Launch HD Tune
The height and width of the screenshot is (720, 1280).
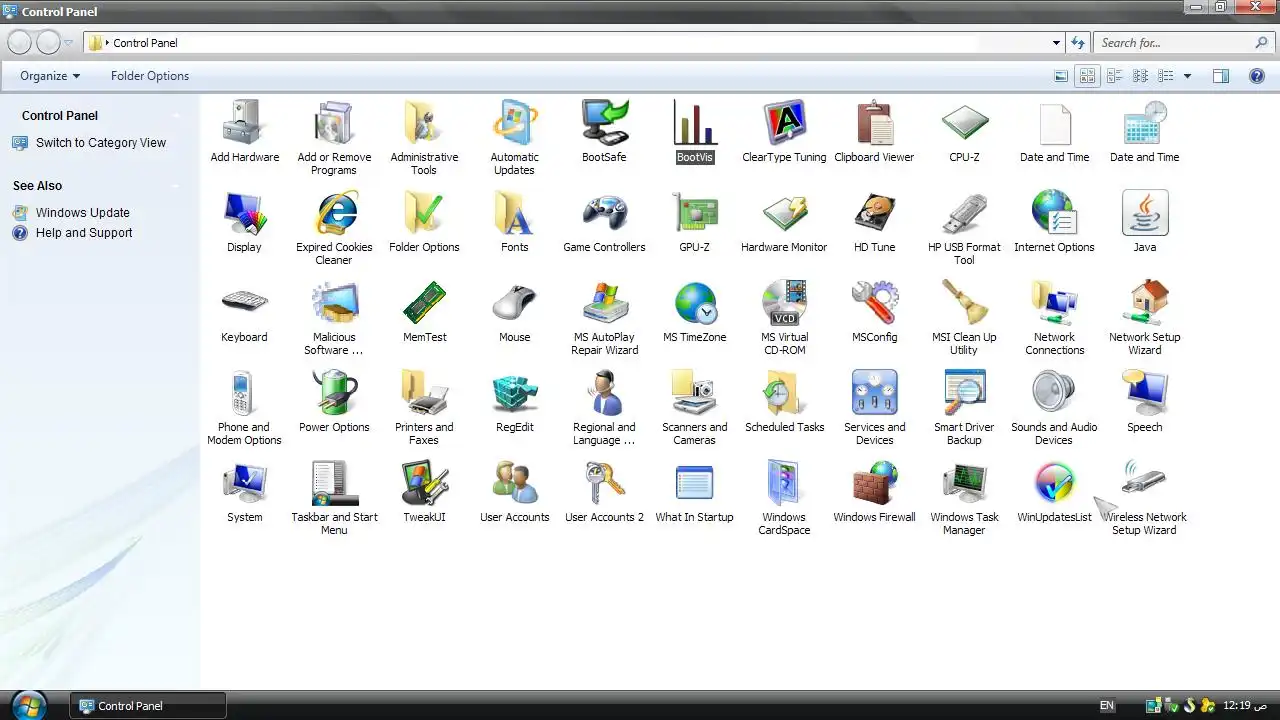coord(874,222)
